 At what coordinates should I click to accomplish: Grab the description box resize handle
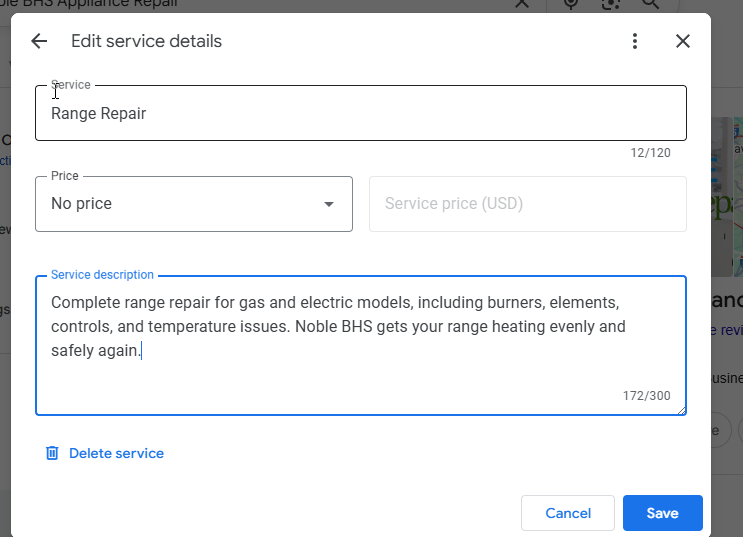(x=682, y=409)
